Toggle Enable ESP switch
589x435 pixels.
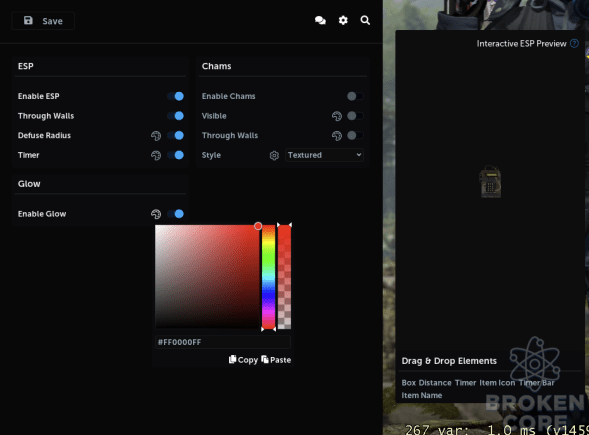tap(175, 96)
